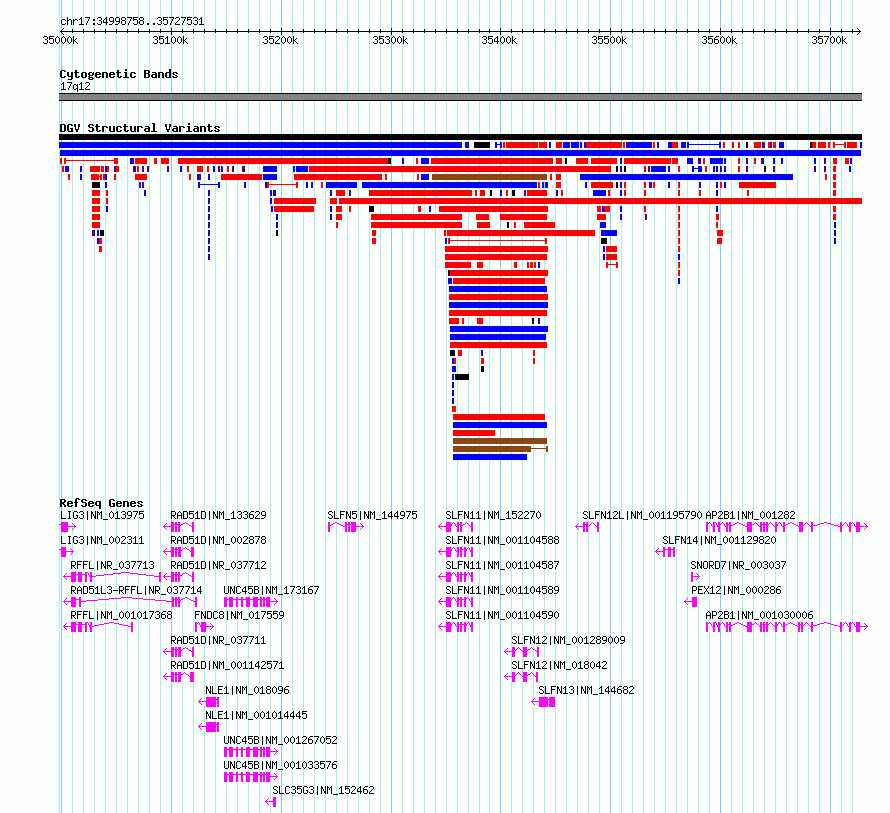Click the chr17:34998758..35727531 region label
The height and width of the screenshot is (813, 890).
pos(132,22)
